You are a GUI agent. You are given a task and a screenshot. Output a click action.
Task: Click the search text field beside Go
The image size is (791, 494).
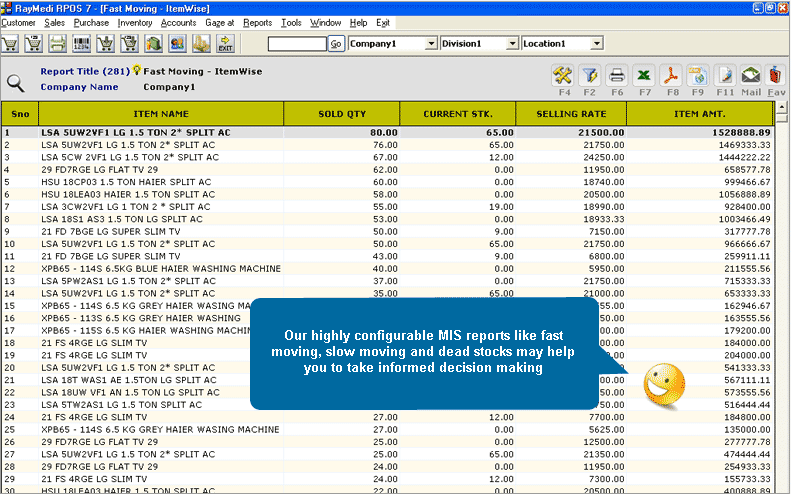point(297,44)
